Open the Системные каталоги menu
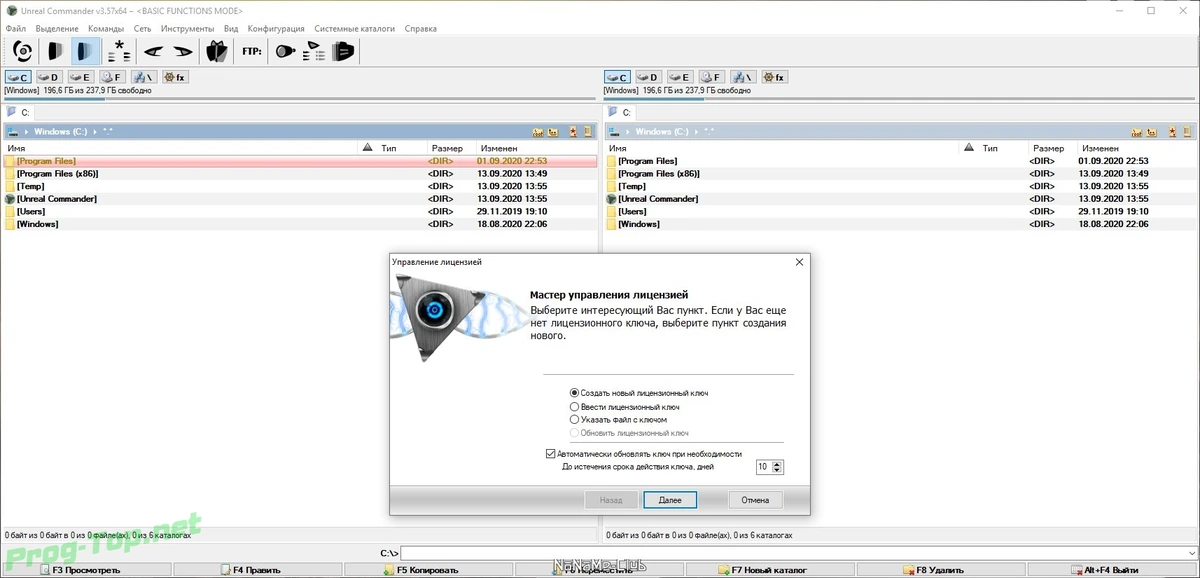The image size is (1200, 578). coord(355,29)
